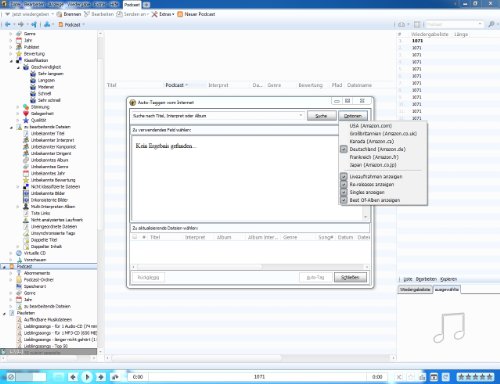Select Abonnements under Podcast
The width and height of the screenshot is (500, 384).
point(37,273)
